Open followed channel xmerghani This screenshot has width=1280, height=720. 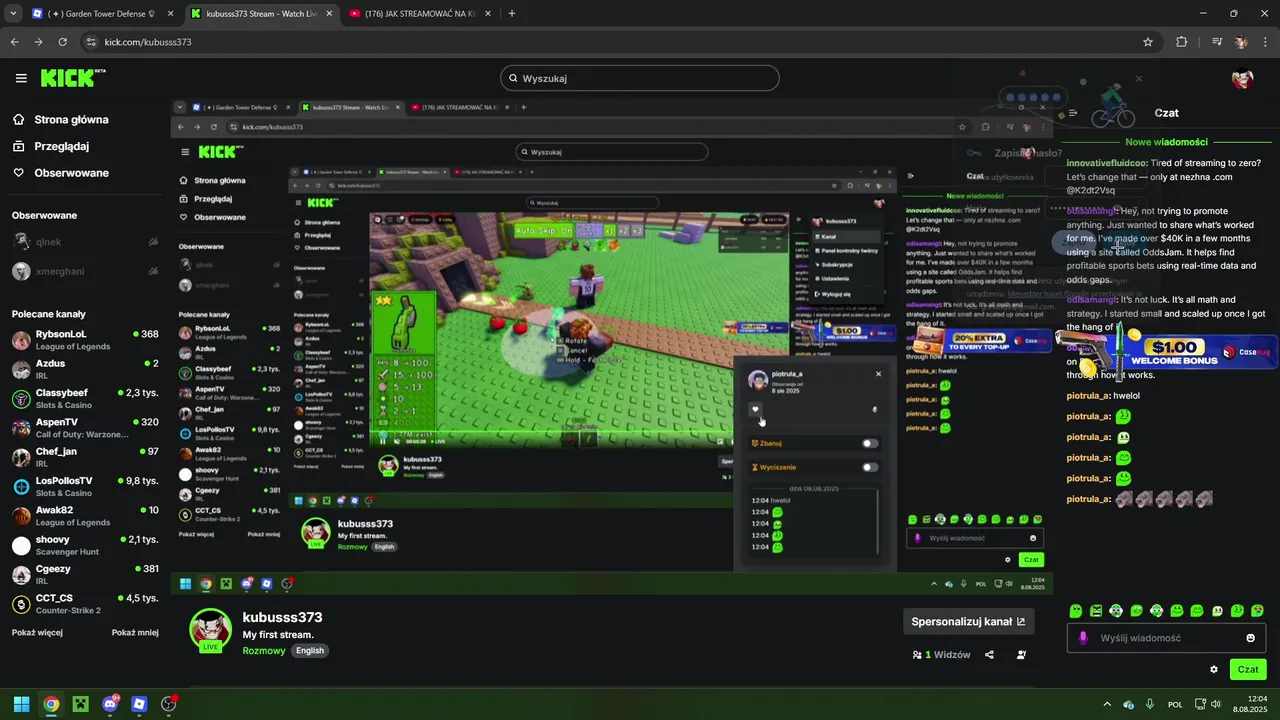coord(85,271)
